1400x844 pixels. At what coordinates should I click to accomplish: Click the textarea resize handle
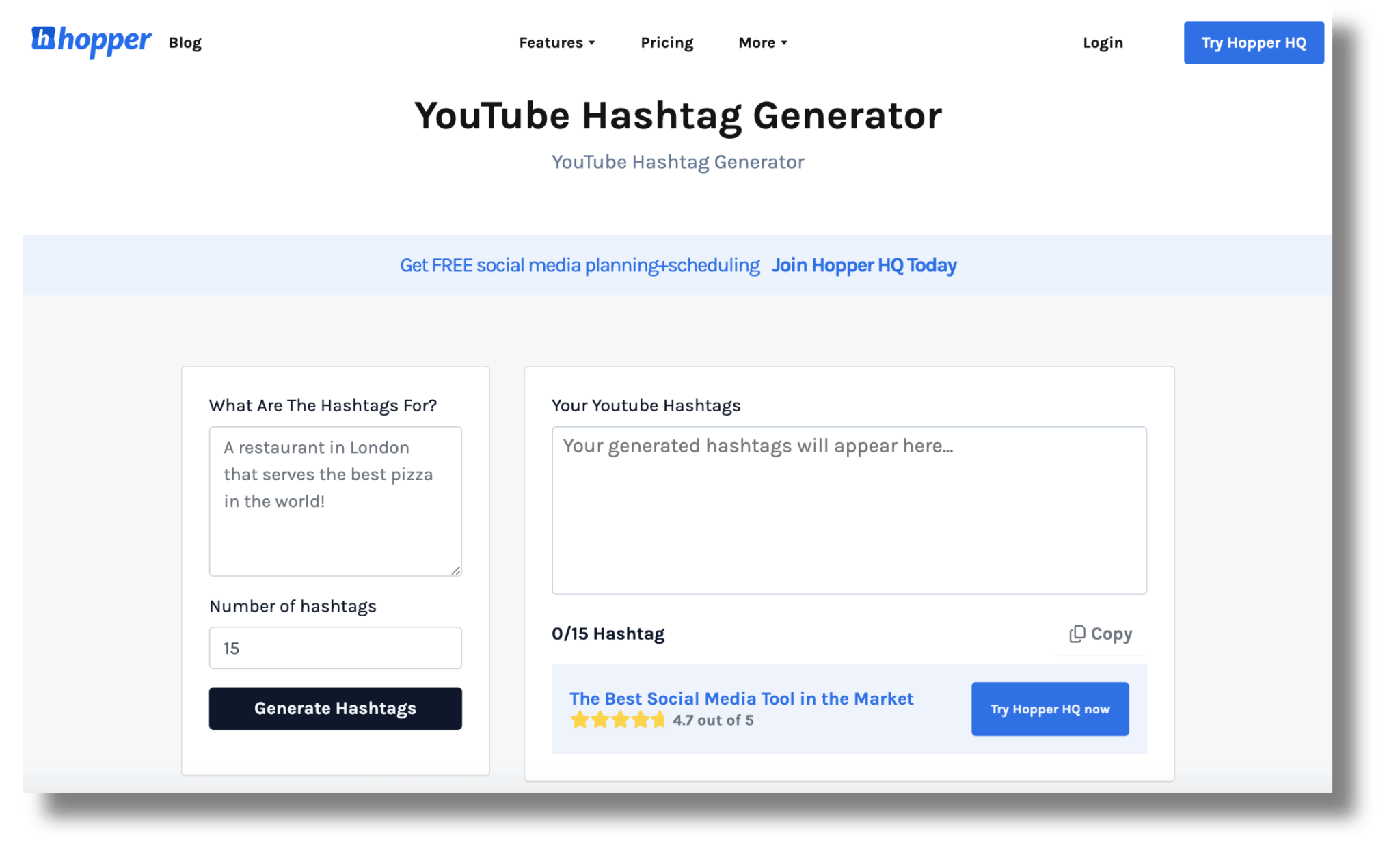click(x=455, y=571)
